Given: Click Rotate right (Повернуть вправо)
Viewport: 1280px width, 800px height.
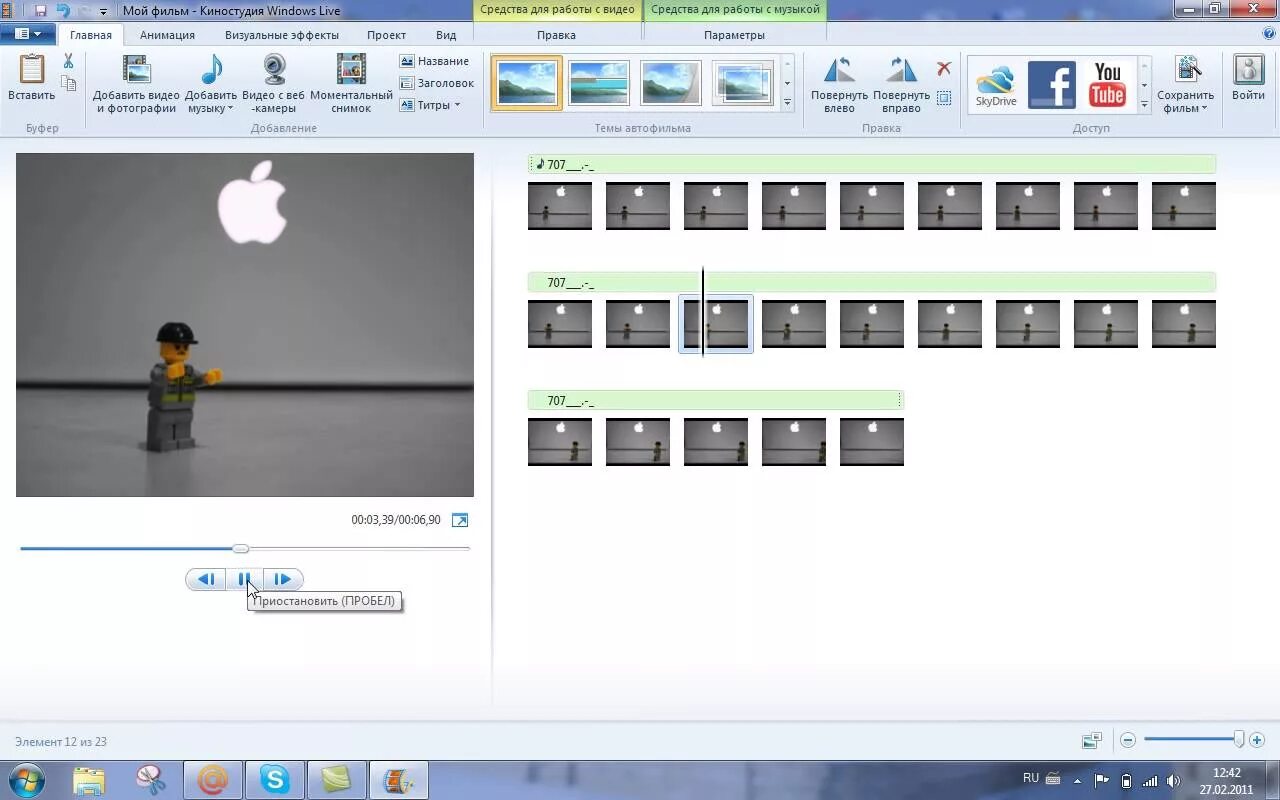Looking at the screenshot, I should [901, 84].
